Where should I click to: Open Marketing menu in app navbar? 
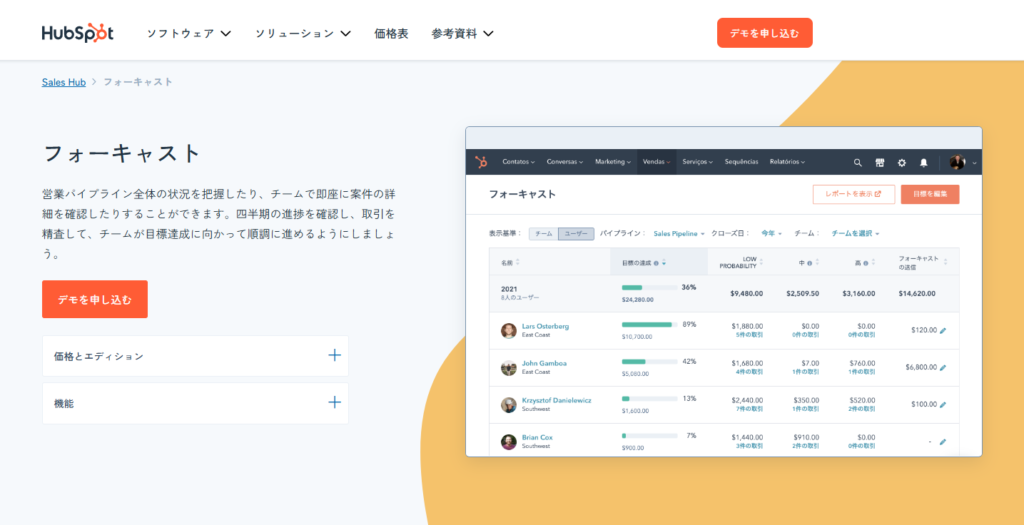tap(613, 162)
